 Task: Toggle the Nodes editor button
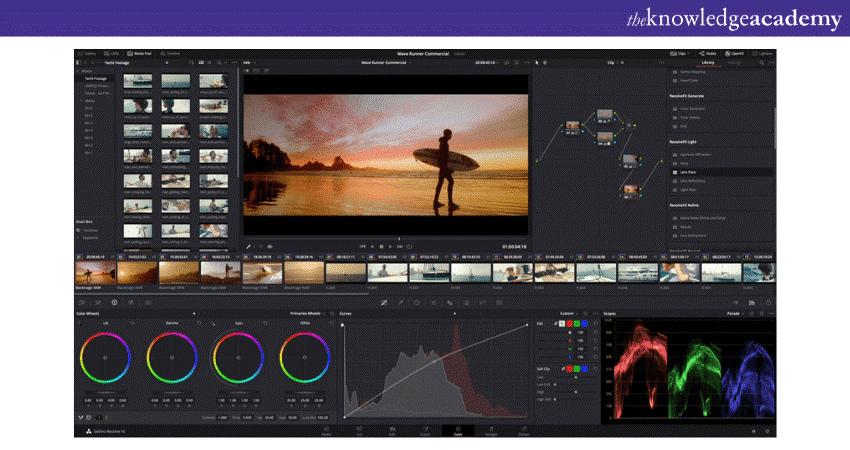click(709, 53)
